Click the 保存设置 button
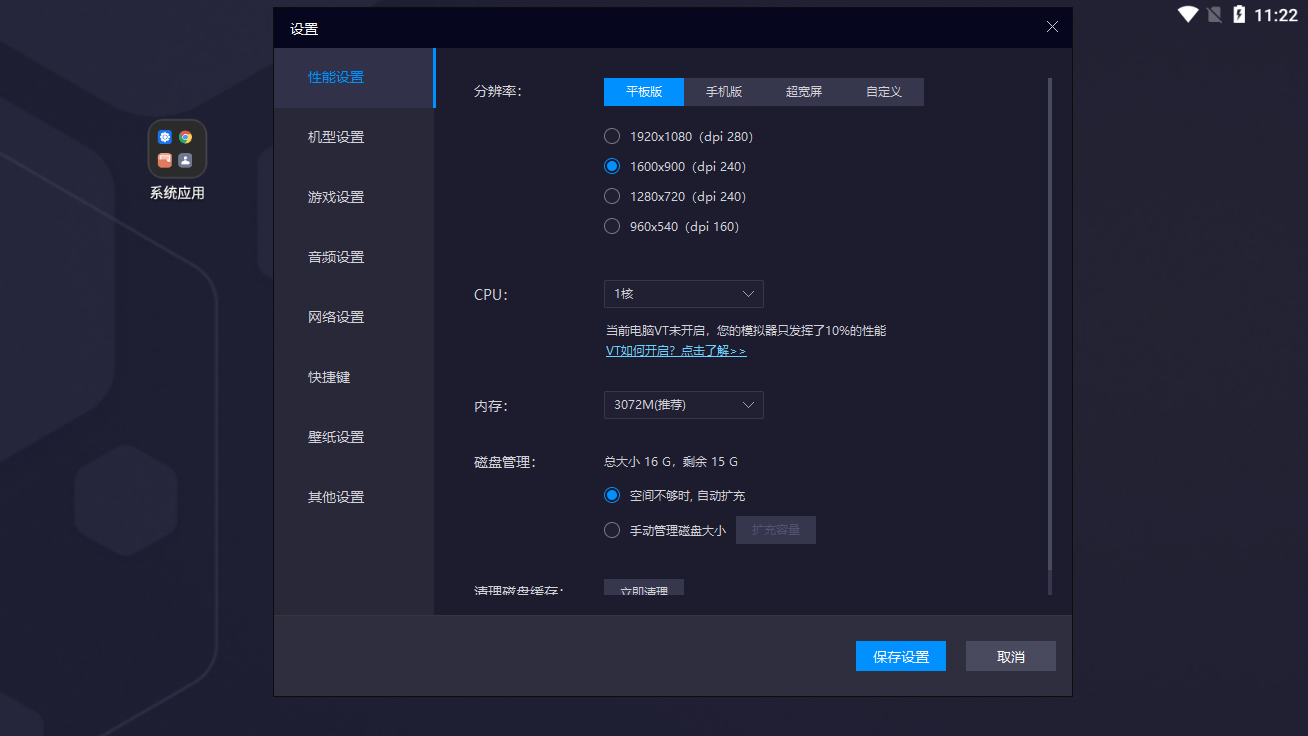The image size is (1308, 736). (x=900, y=656)
